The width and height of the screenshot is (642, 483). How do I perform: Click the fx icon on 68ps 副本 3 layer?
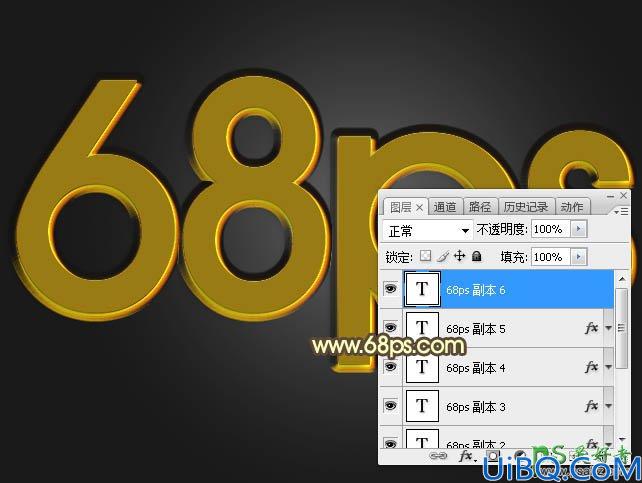[591, 406]
